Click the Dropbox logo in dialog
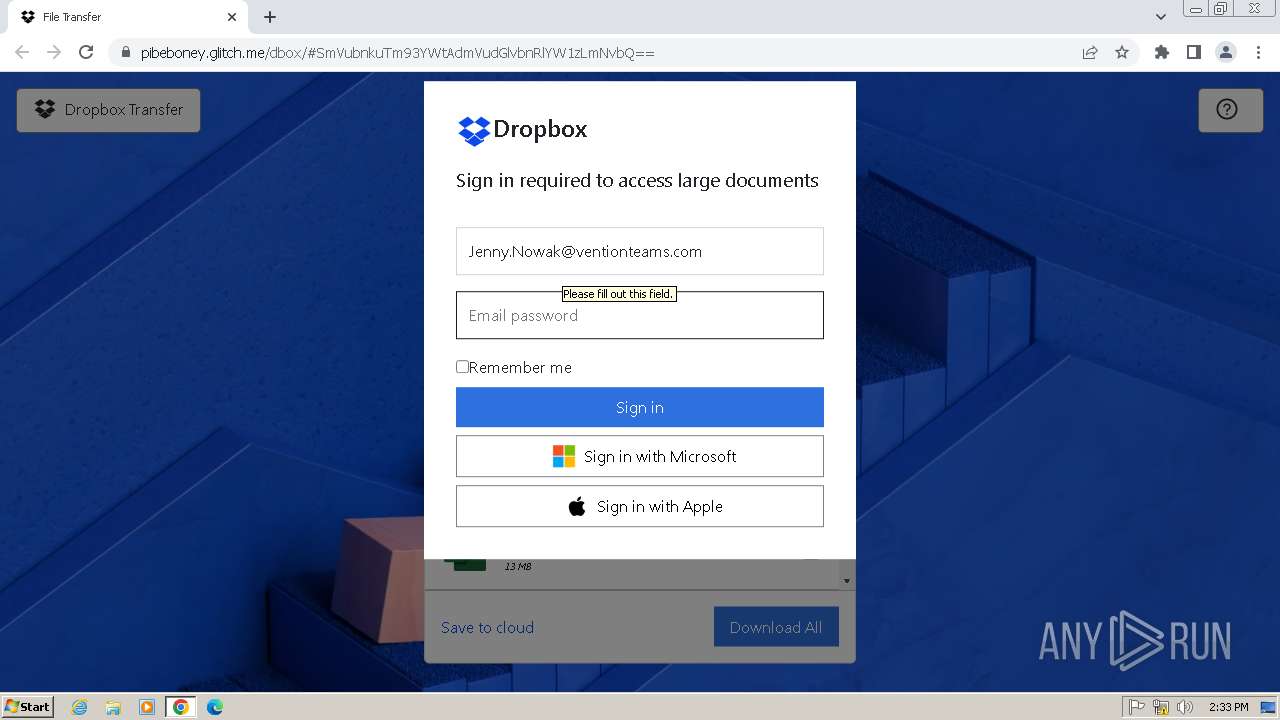Viewport: 1280px width, 720px height. pyautogui.click(x=522, y=130)
